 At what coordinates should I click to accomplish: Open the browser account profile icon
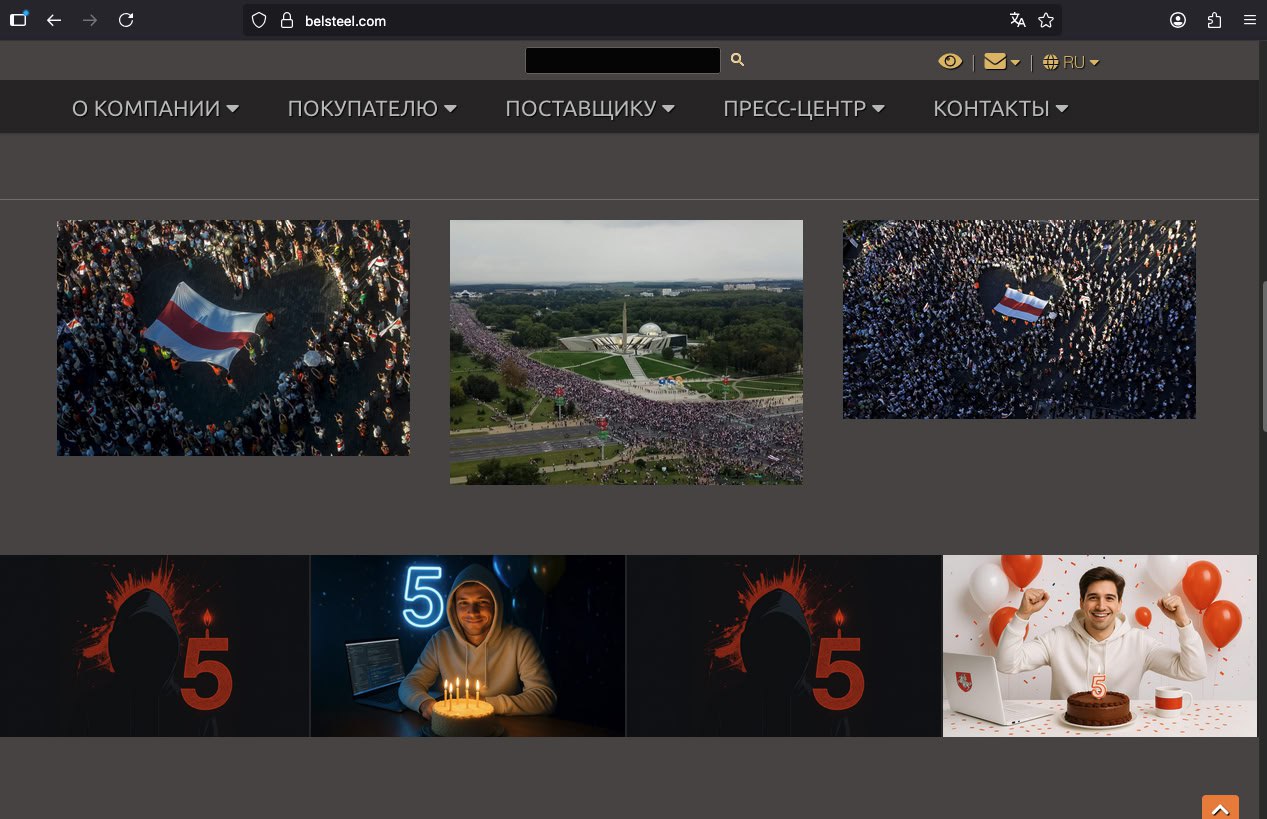[x=1178, y=20]
